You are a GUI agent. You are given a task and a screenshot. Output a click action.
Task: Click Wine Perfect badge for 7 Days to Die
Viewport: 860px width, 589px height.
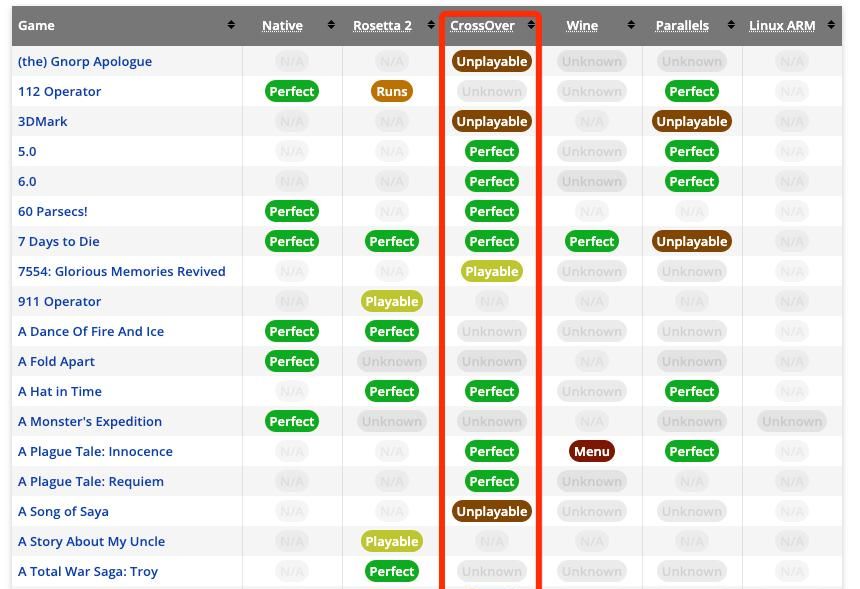point(592,241)
